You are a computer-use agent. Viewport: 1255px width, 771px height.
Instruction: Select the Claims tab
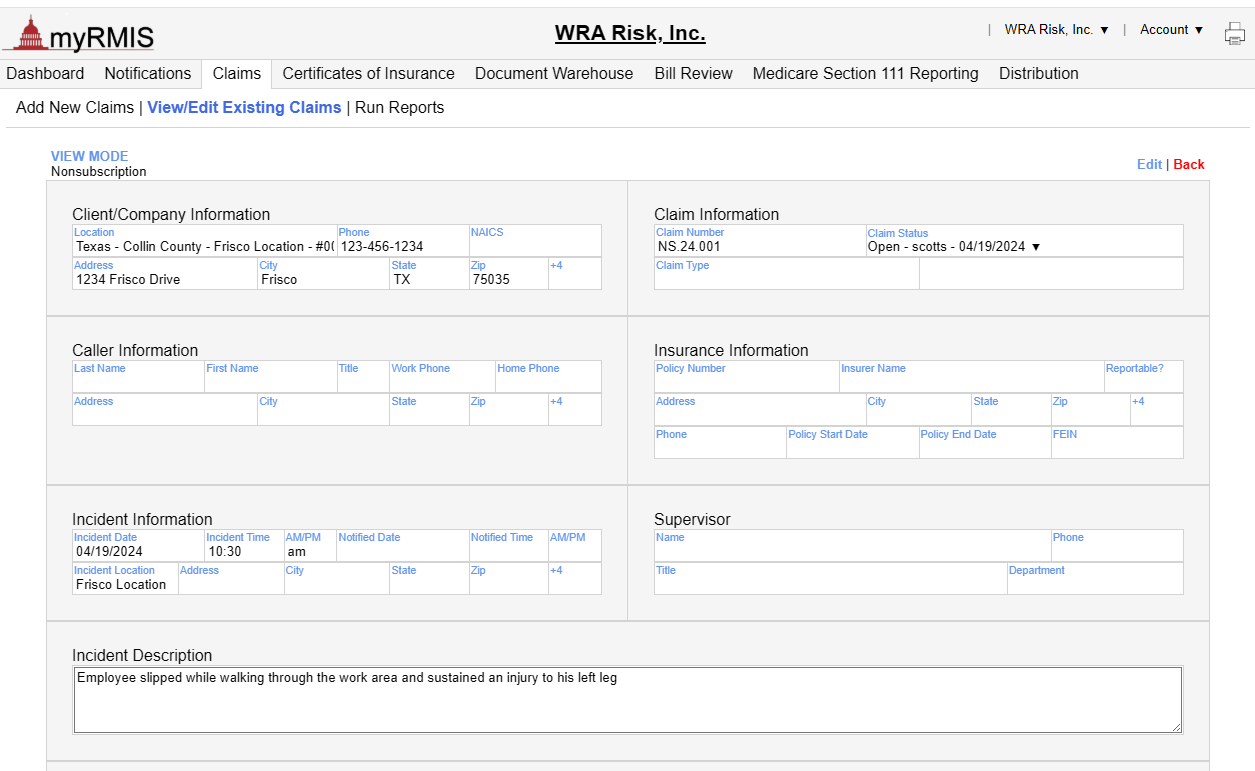pyautogui.click(x=237, y=74)
